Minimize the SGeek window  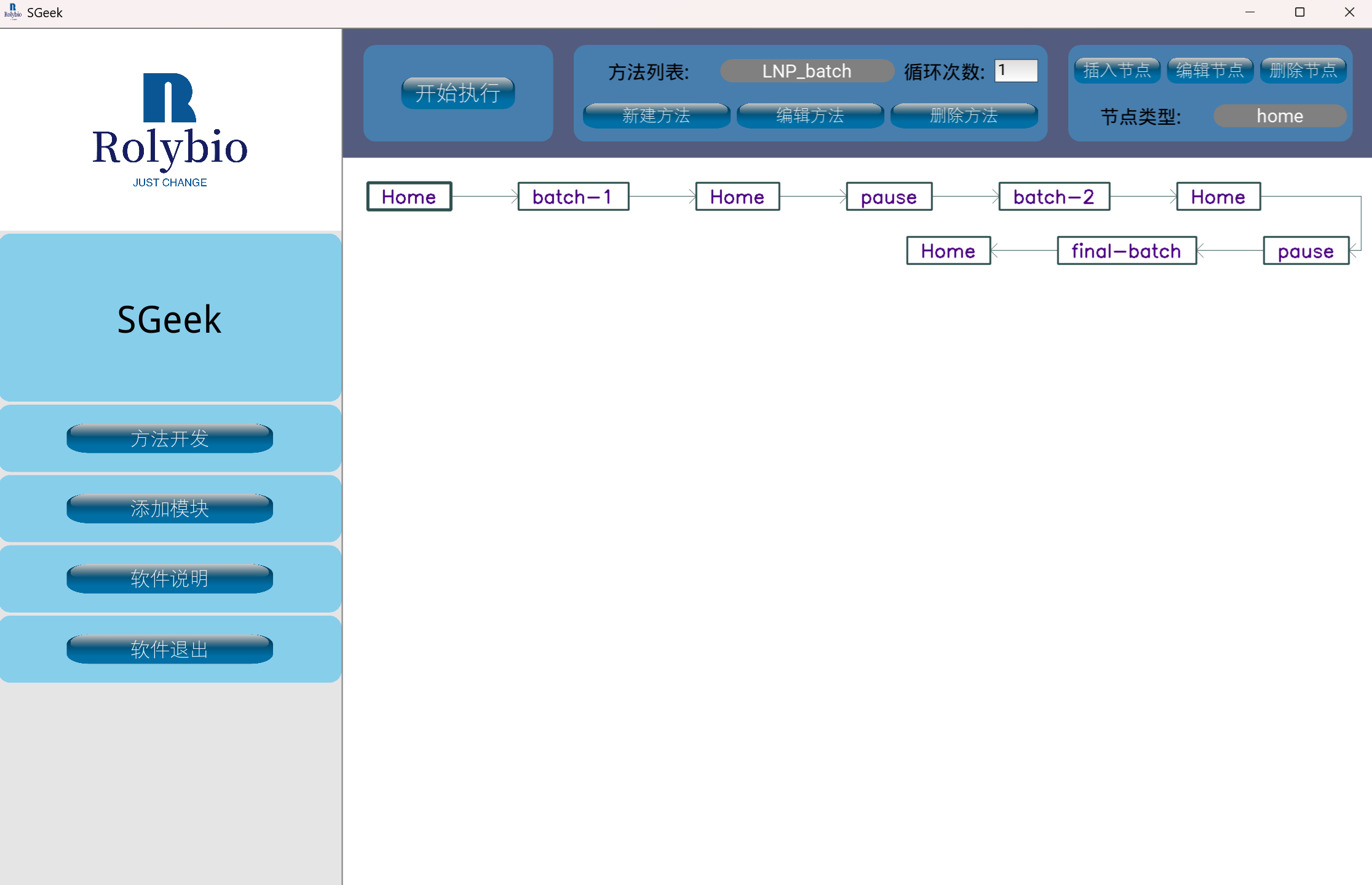1250,12
